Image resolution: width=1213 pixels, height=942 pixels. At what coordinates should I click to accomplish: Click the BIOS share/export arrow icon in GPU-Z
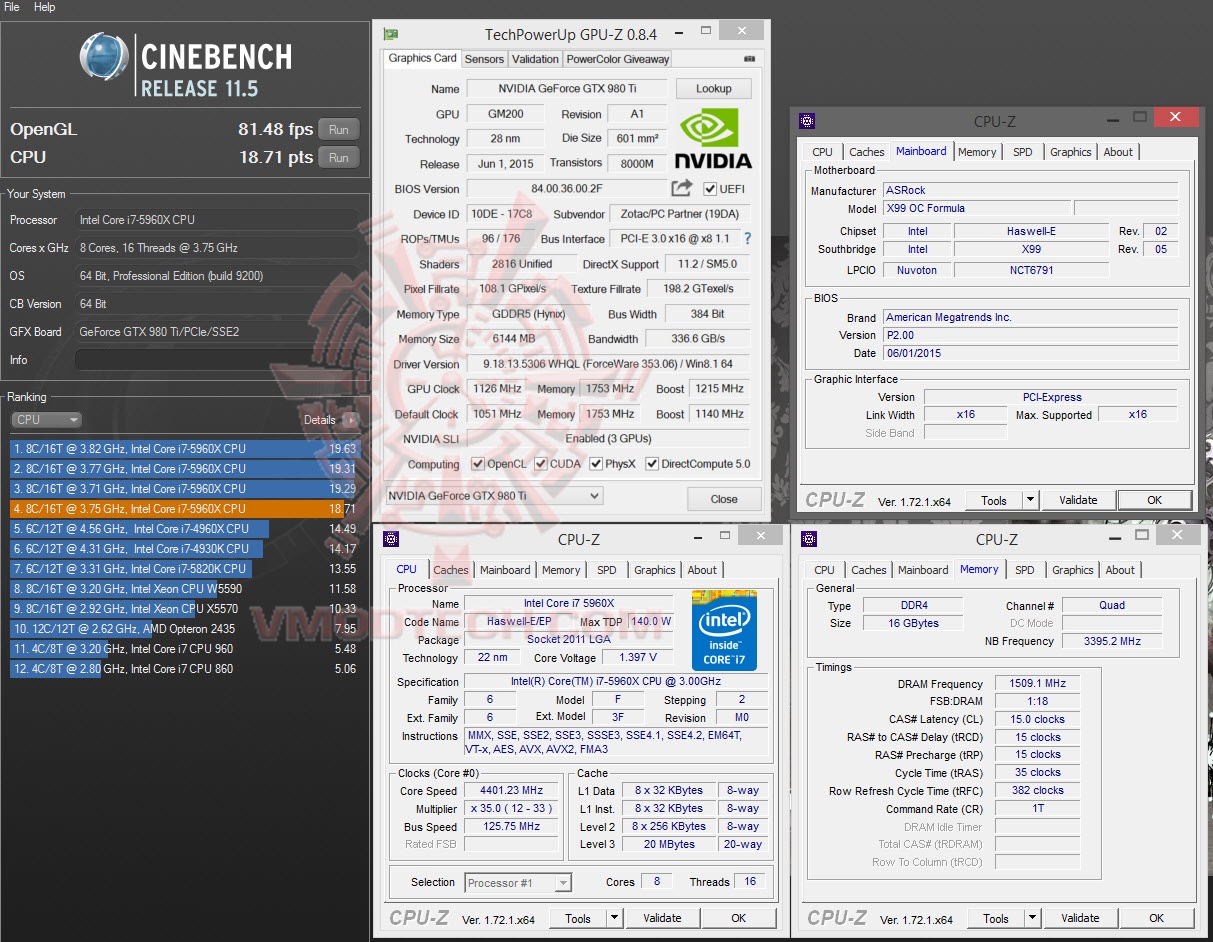click(681, 188)
